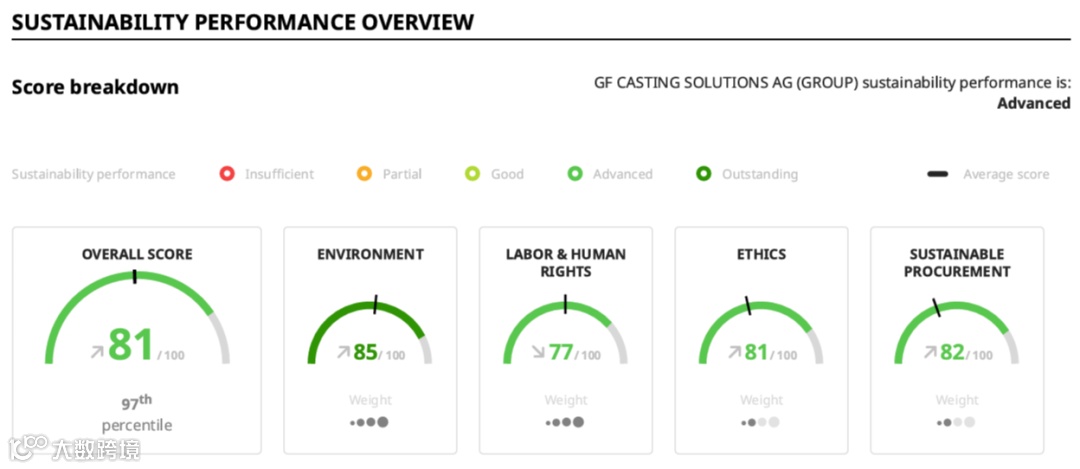Click the Weight label under Environment
The height and width of the screenshot is (469, 1080).
coord(370,400)
